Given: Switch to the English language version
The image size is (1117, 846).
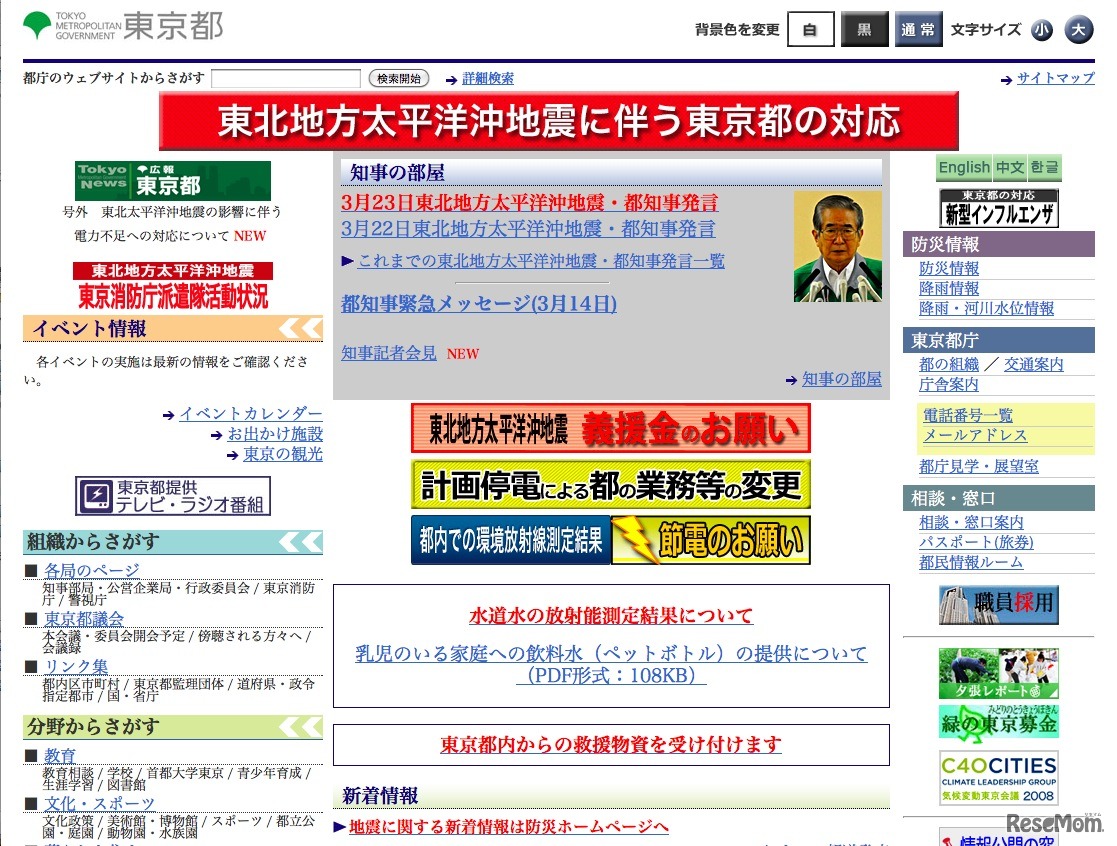Looking at the screenshot, I should [x=964, y=168].
